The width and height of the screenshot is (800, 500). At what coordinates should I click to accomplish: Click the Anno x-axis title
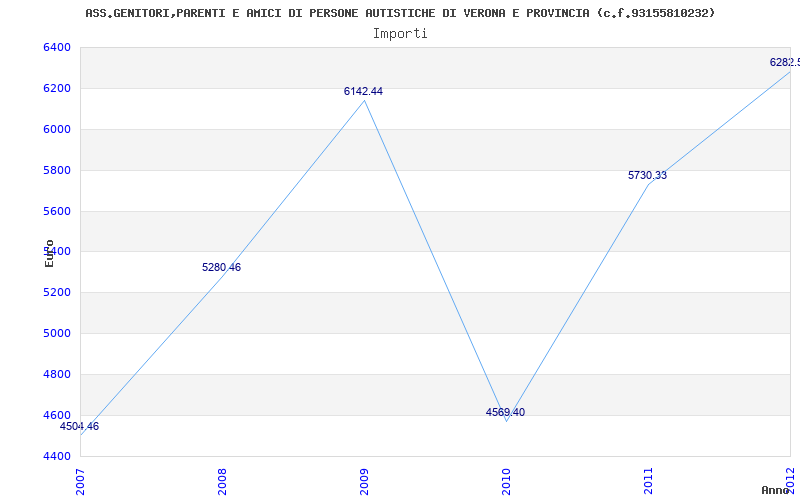tap(776, 490)
